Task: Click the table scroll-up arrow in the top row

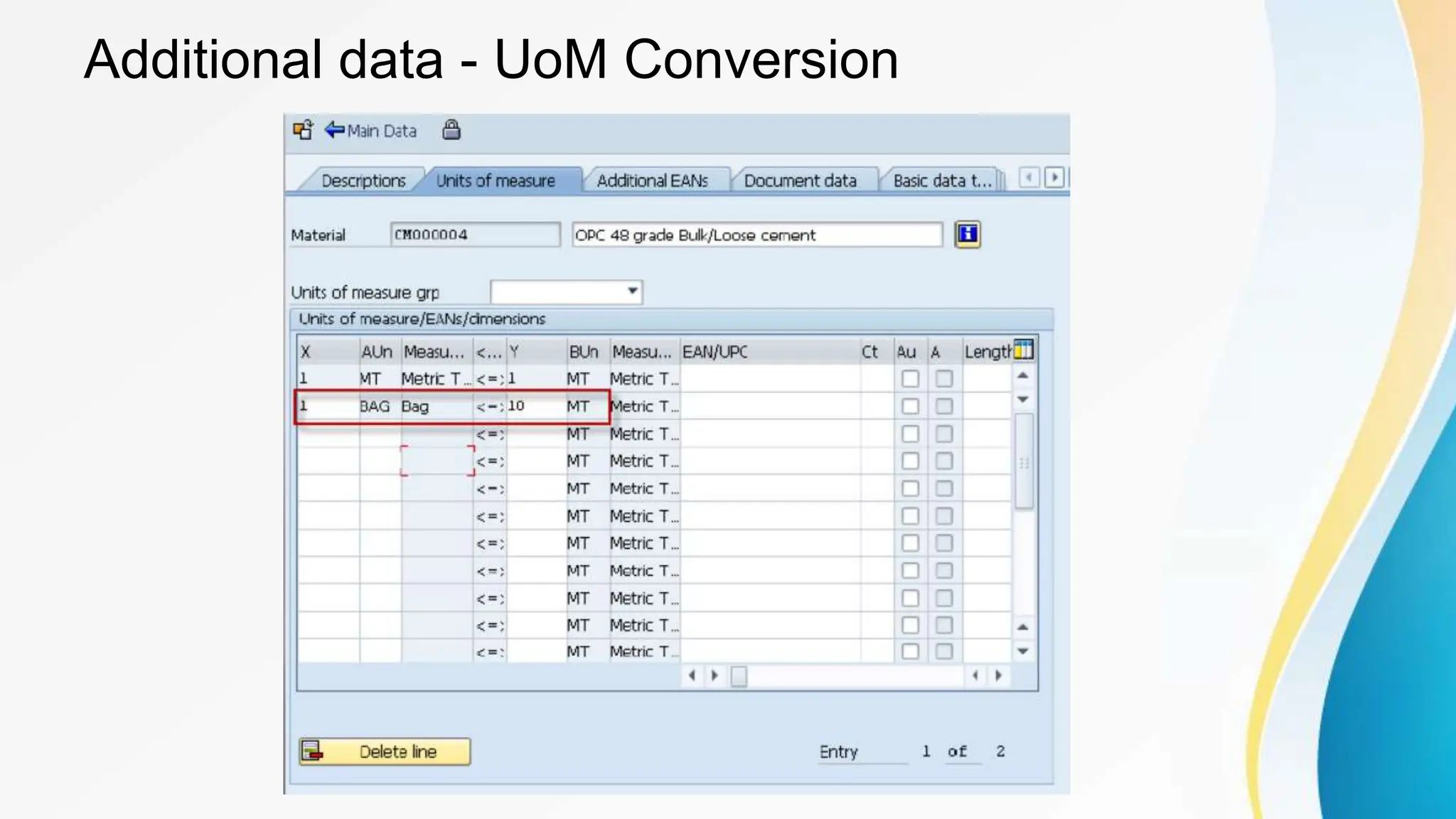Action: pyautogui.click(x=1023, y=375)
